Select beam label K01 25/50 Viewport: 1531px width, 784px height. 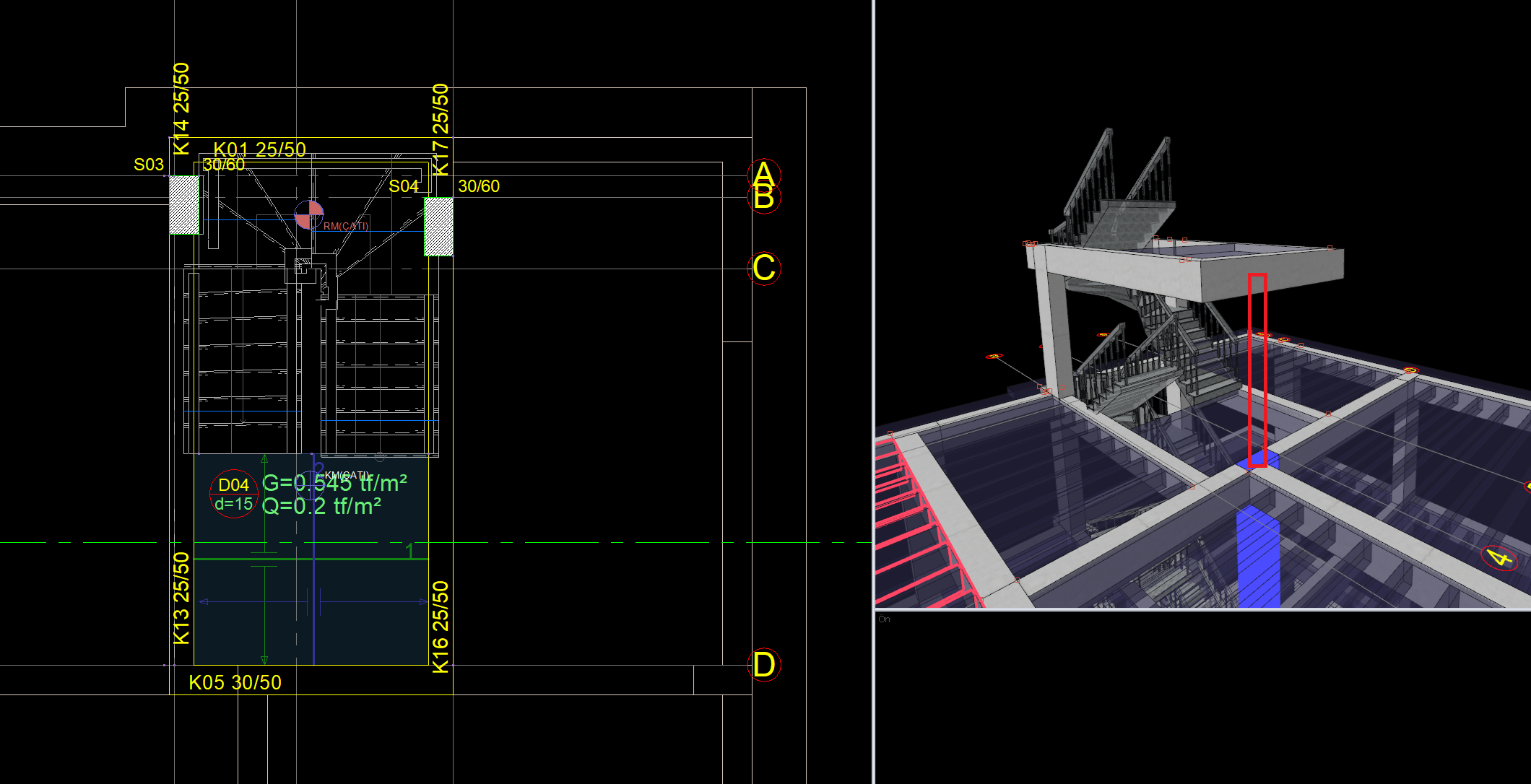(x=259, y=149)
